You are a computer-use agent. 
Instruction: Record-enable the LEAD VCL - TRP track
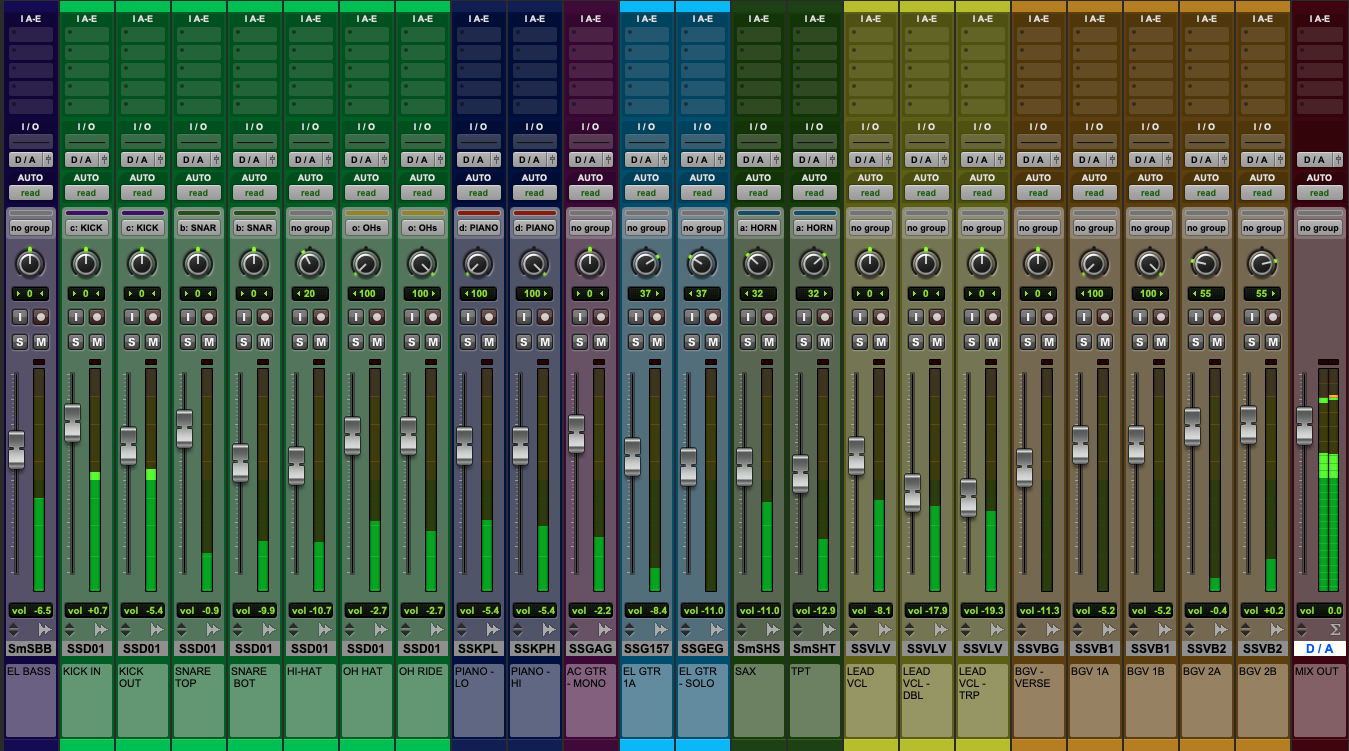click(993, 316)
